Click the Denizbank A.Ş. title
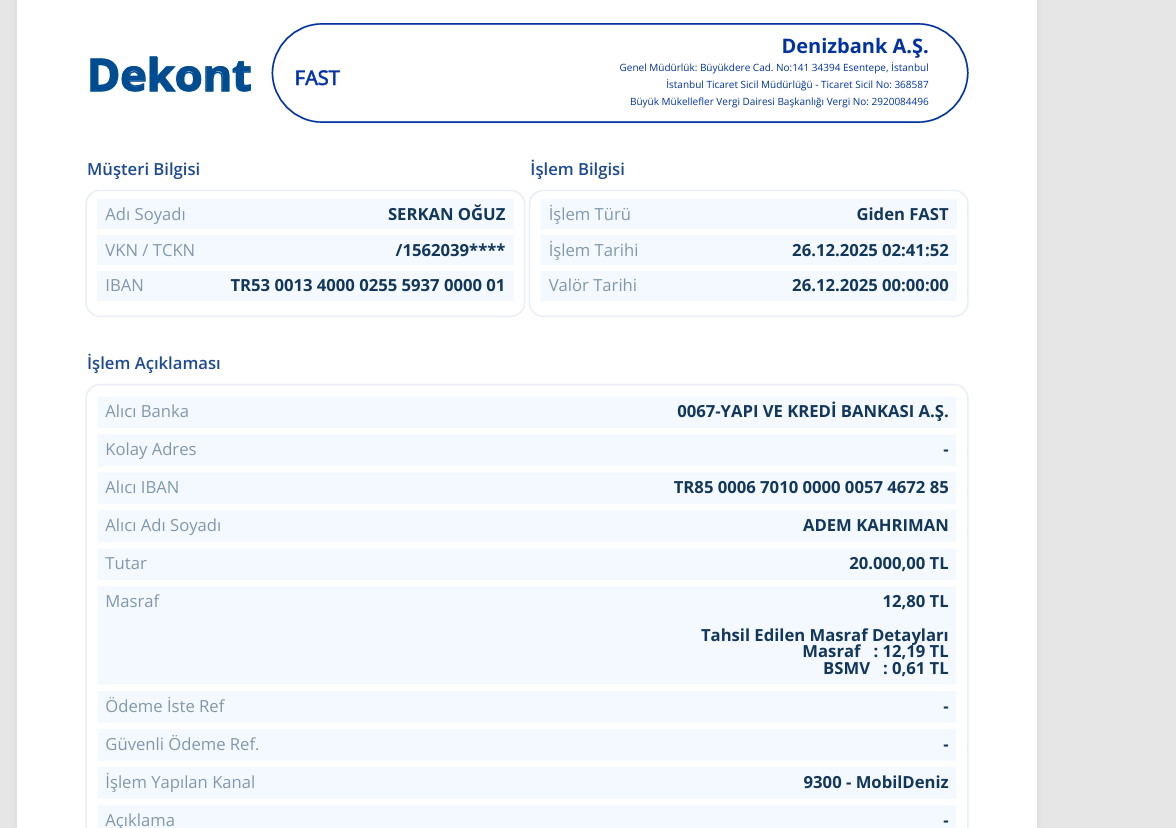Screen dimensions: 1176x828 [854, 46]
